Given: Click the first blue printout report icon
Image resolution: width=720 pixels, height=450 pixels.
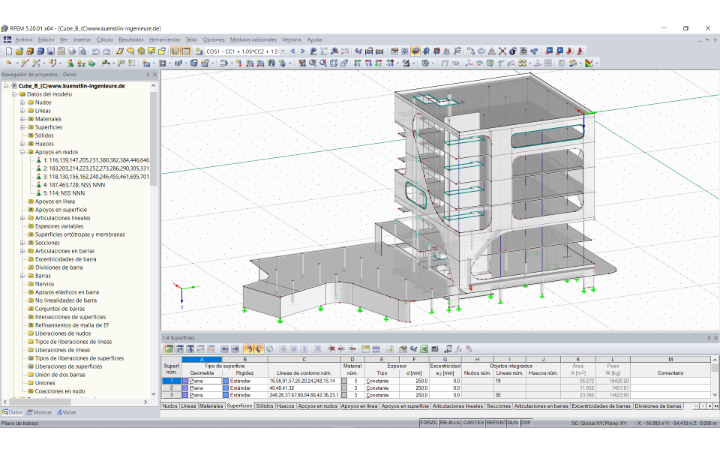Looking at the screenshot, I should point(549,51).
